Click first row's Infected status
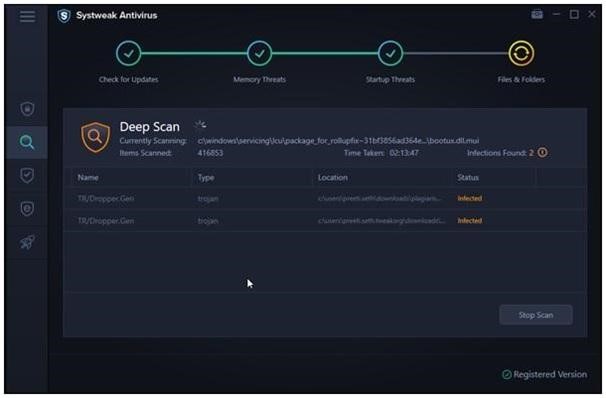 click(470, 199)
